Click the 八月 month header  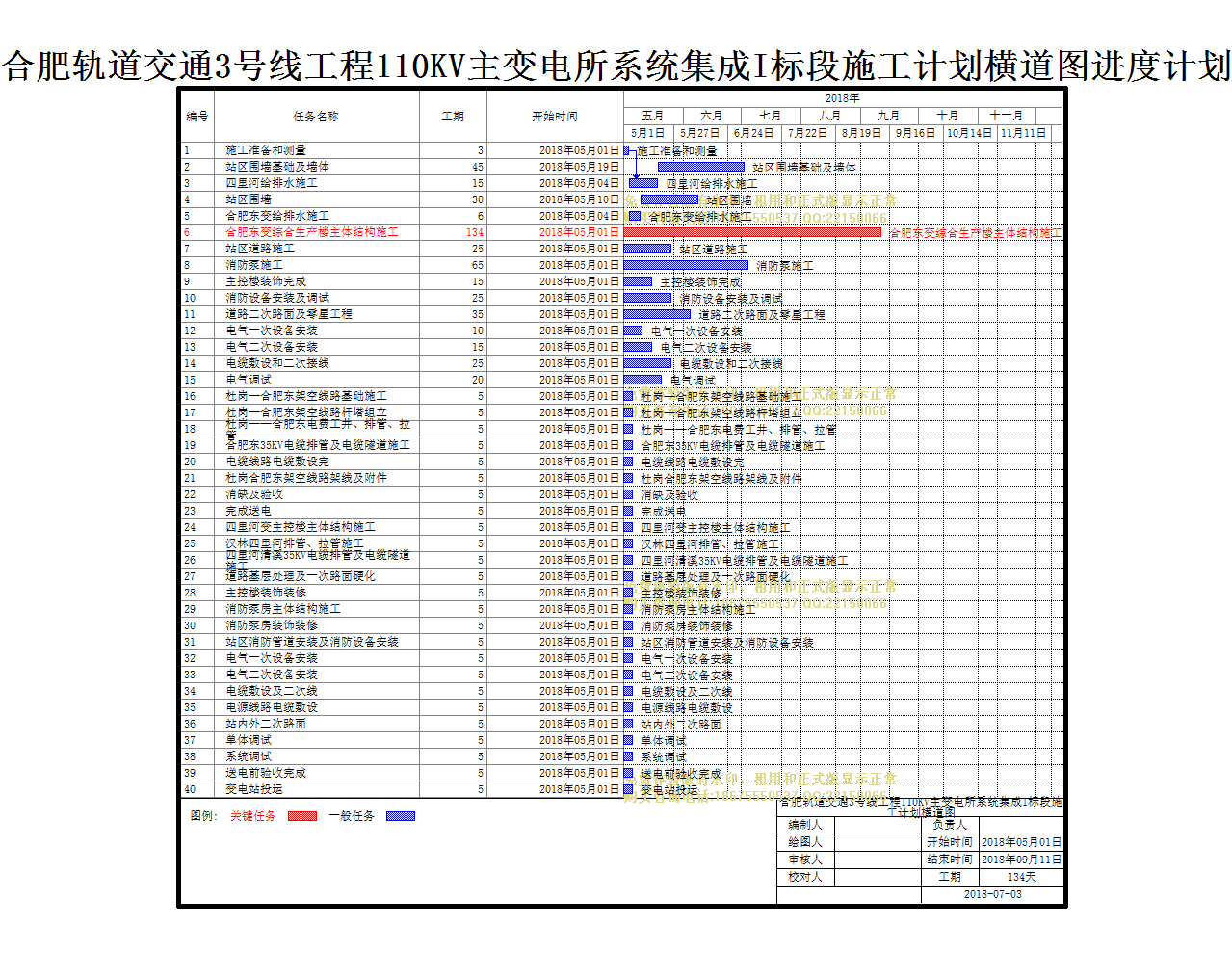[829, 116]
